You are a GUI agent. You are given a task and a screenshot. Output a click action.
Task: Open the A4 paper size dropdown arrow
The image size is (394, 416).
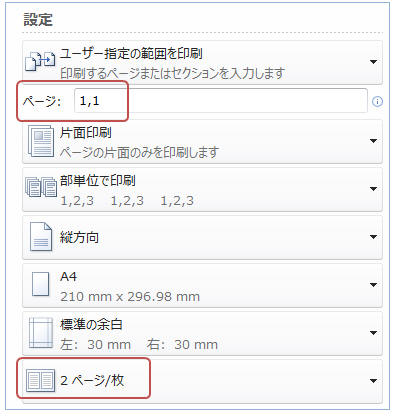click(x=373, y=285)
